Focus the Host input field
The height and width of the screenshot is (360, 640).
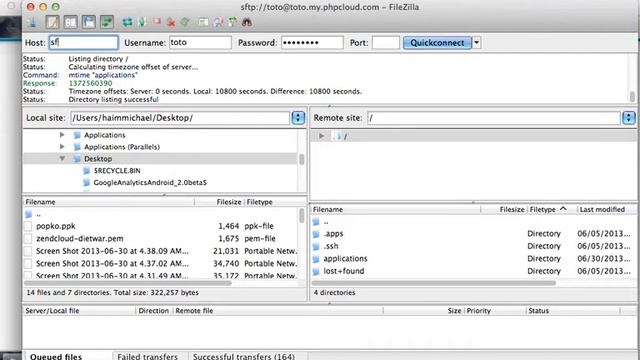tap(84, 42)
